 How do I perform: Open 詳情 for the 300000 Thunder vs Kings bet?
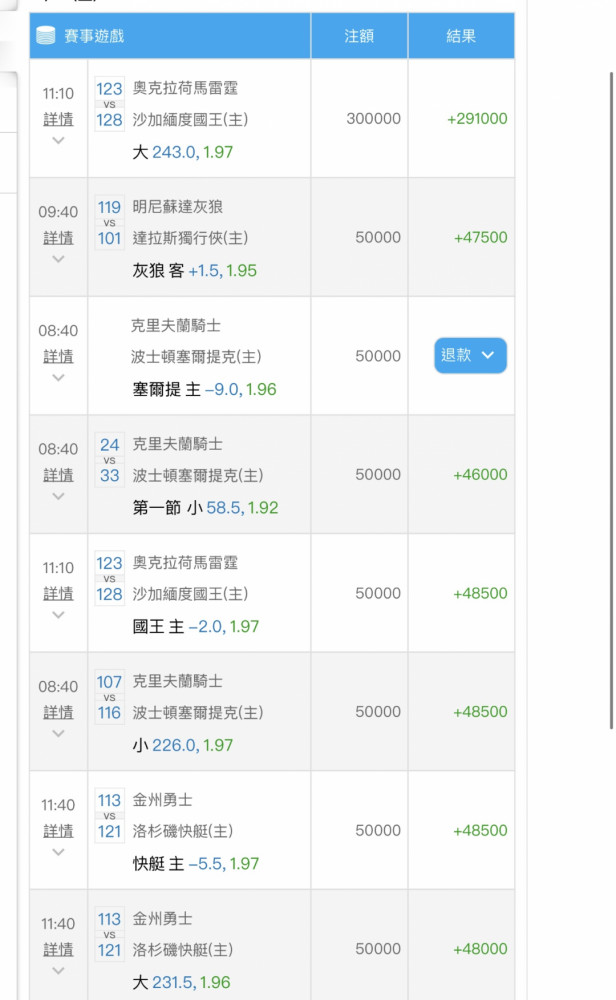coord(58,119)
